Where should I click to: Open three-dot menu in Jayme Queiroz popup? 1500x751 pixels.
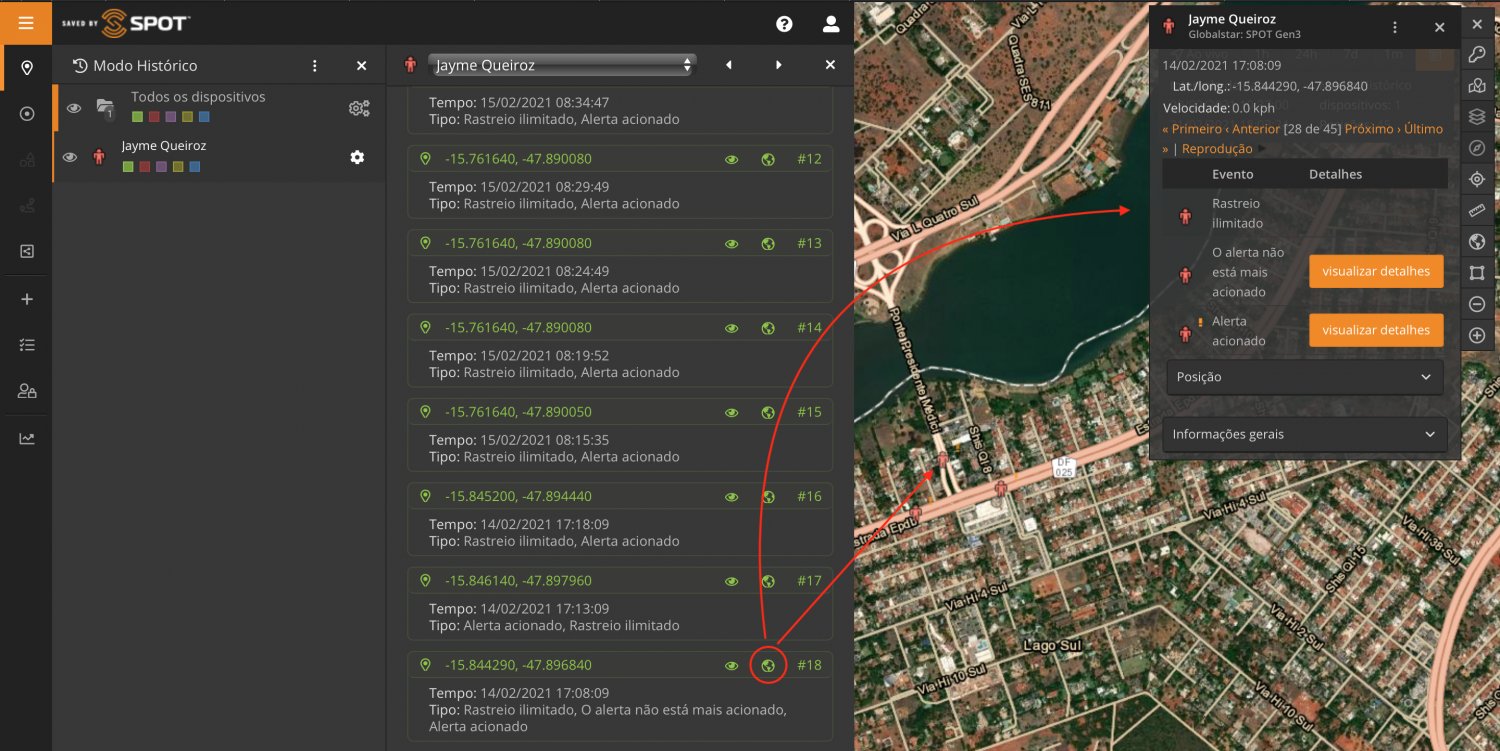pos(1395,28)
